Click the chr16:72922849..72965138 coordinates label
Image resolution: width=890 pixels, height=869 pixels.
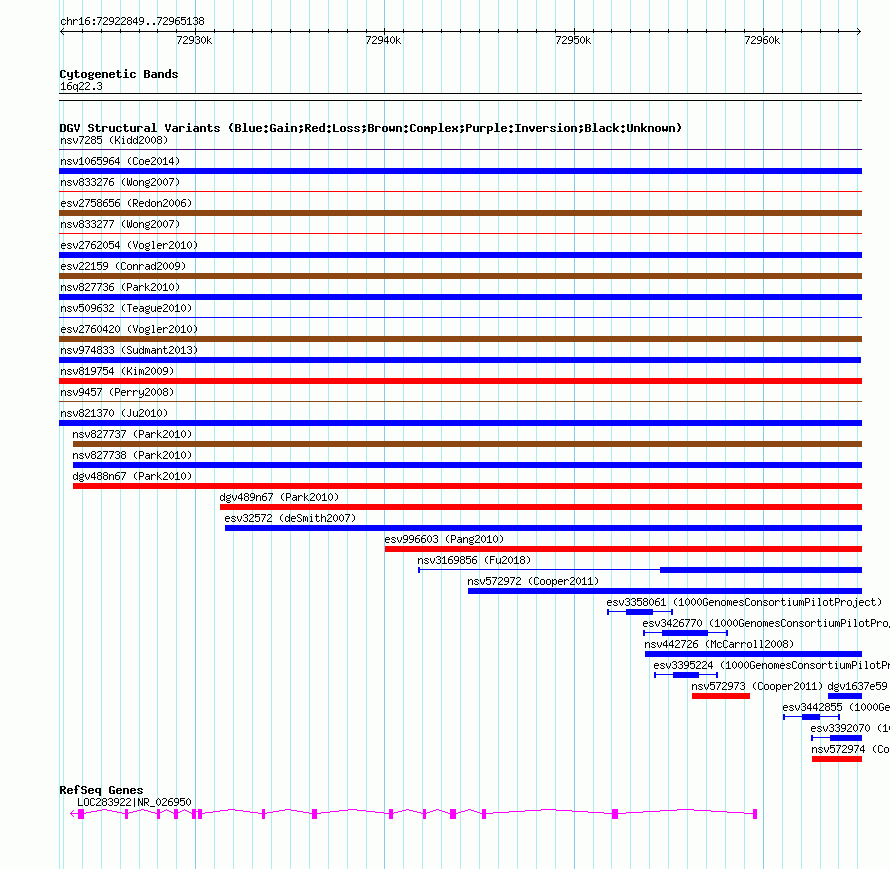tap(132, 22)
